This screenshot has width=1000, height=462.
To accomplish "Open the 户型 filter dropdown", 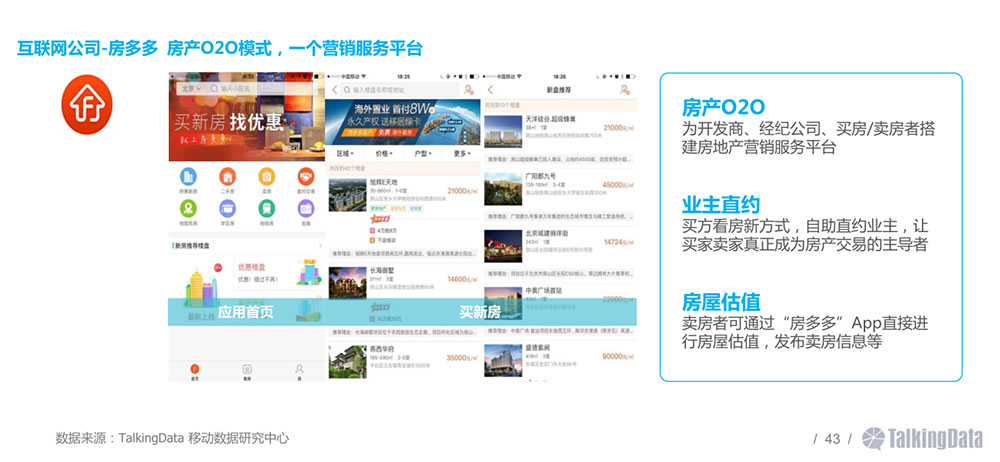I will tap(422, 154).
